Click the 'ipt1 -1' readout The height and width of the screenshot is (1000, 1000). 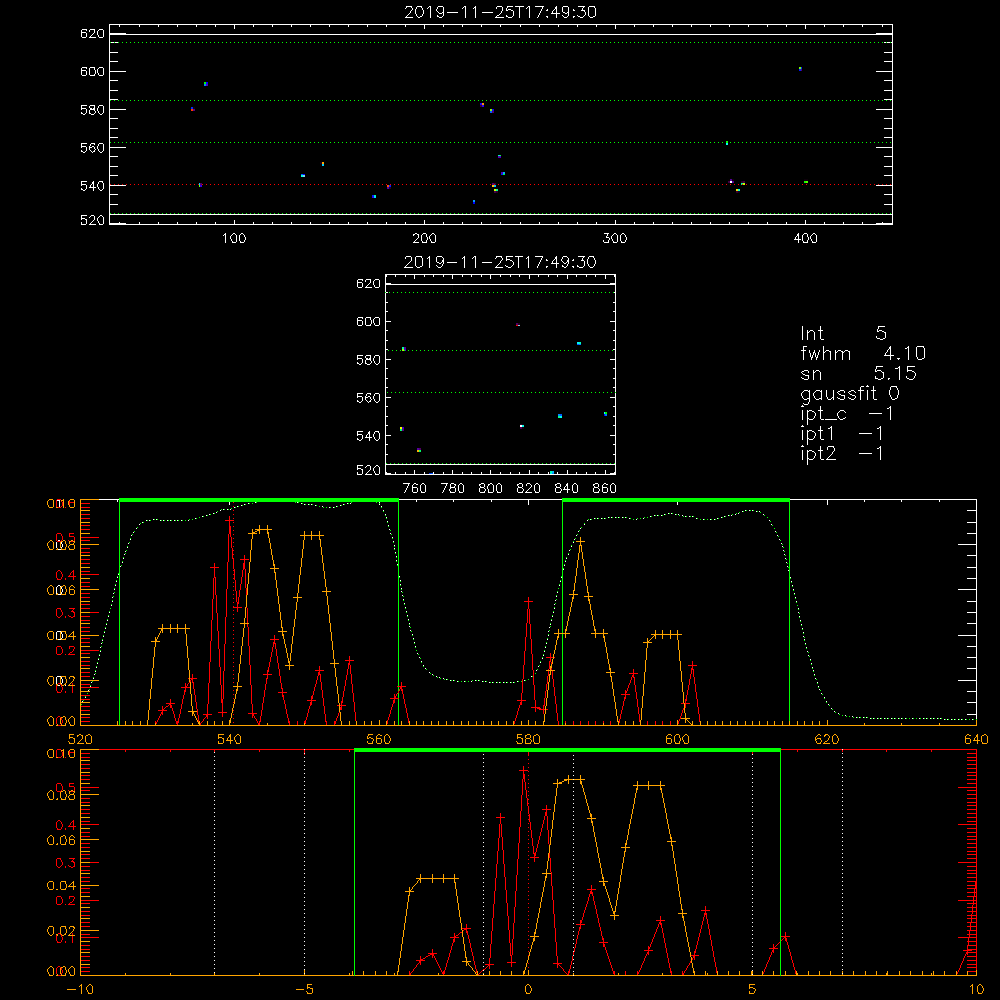[x=841, y=434]
